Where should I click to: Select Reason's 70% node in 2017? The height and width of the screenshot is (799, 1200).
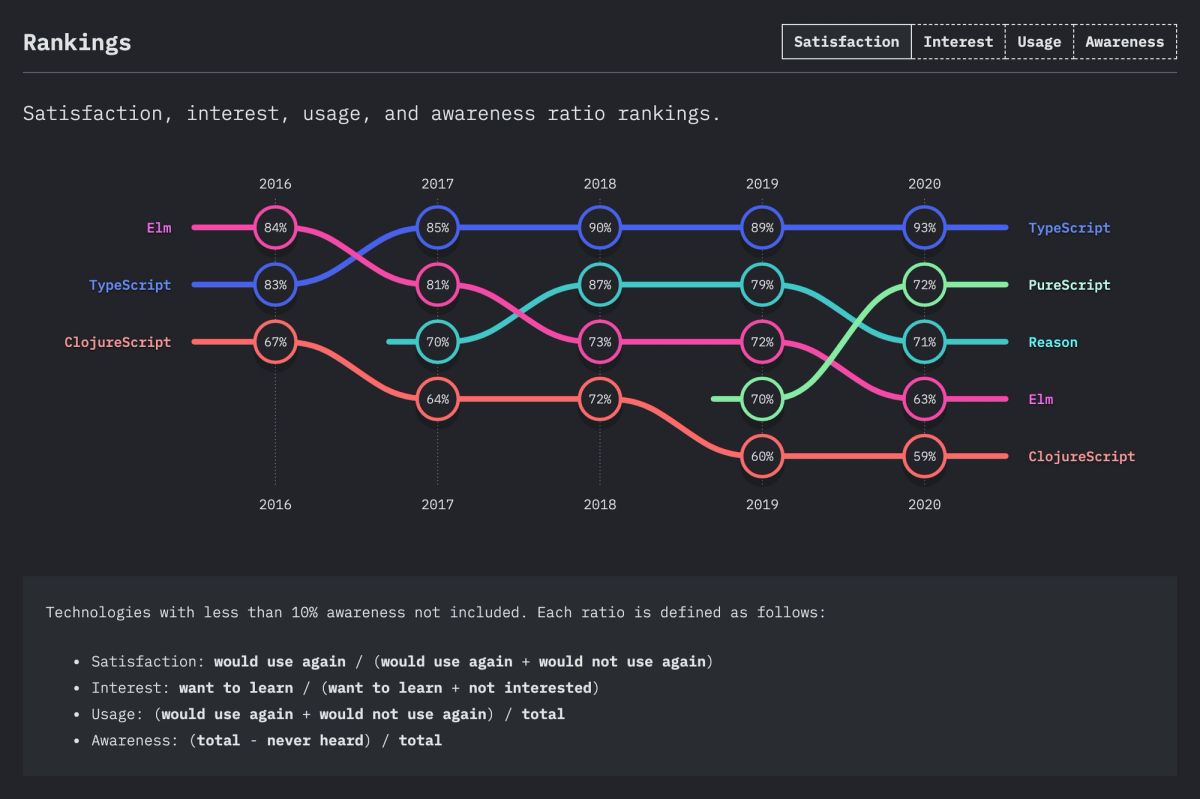tap(437, 342)
